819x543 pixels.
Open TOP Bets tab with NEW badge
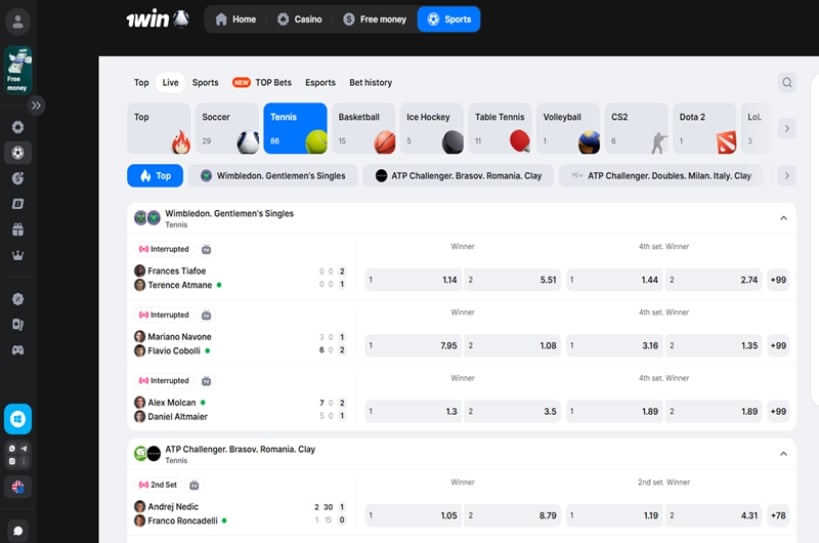pos(262,82)
